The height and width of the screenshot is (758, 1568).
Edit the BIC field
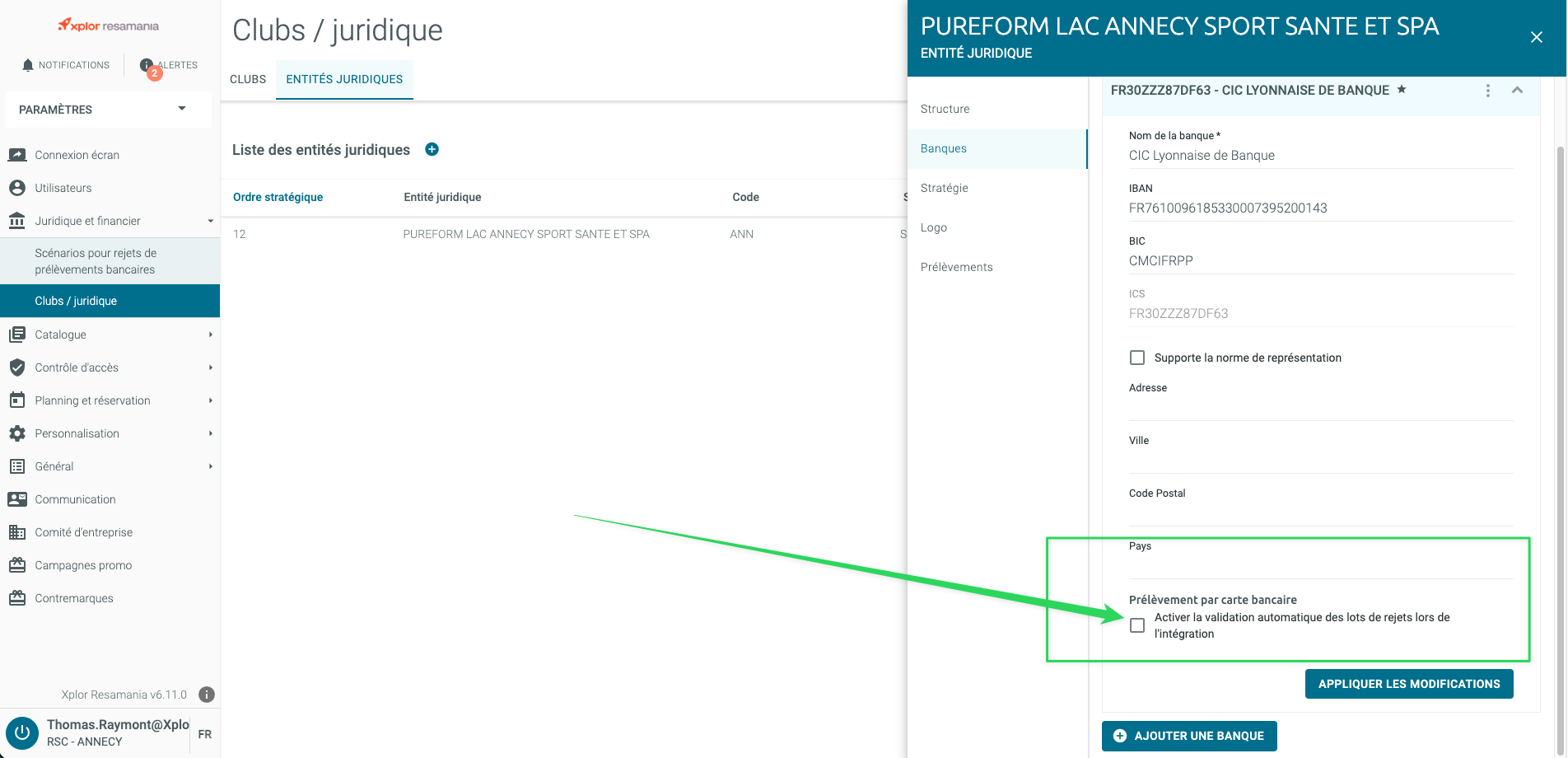coord(1321,261)
